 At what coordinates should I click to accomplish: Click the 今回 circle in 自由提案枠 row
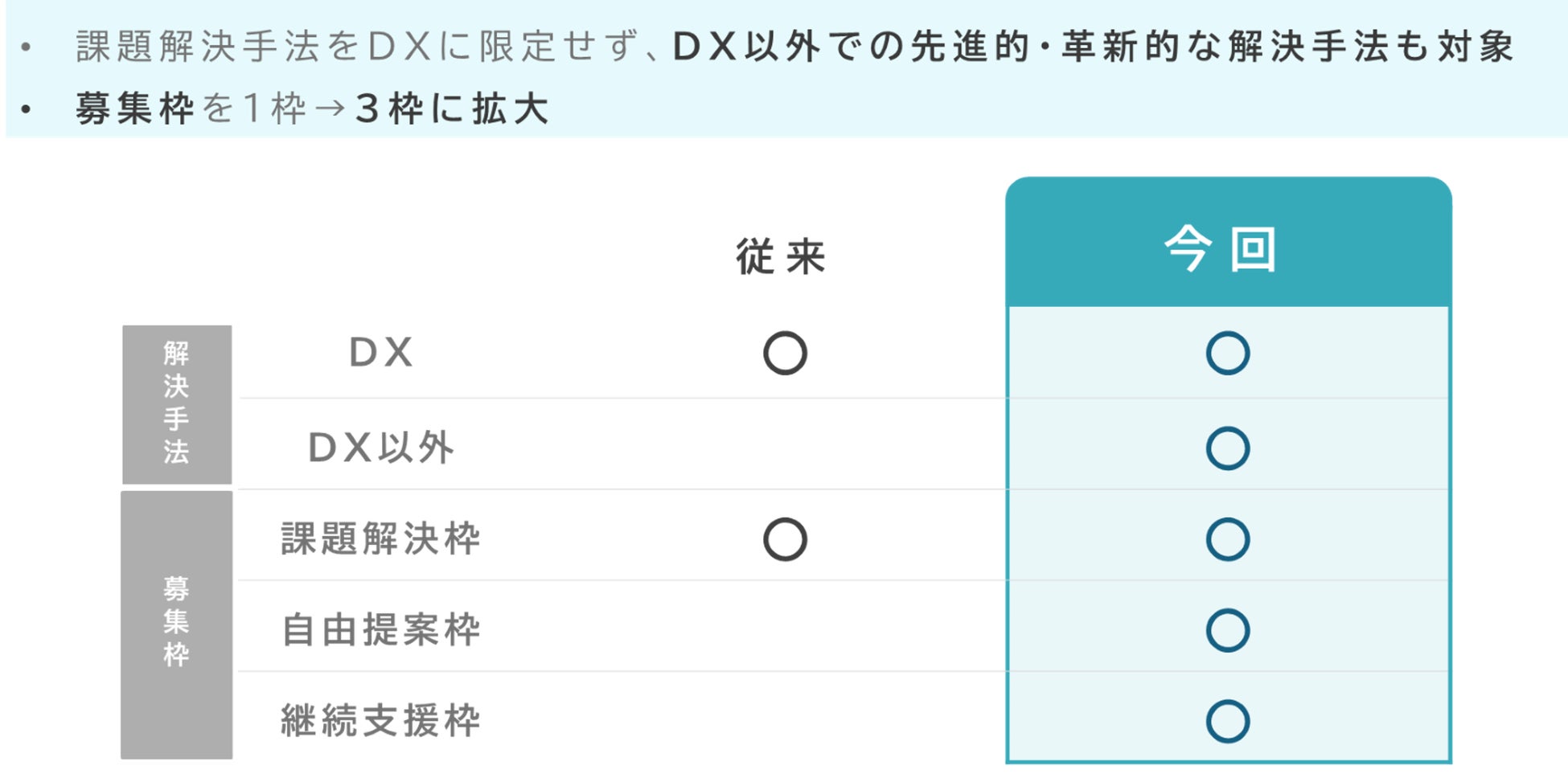coord(1227,630)
